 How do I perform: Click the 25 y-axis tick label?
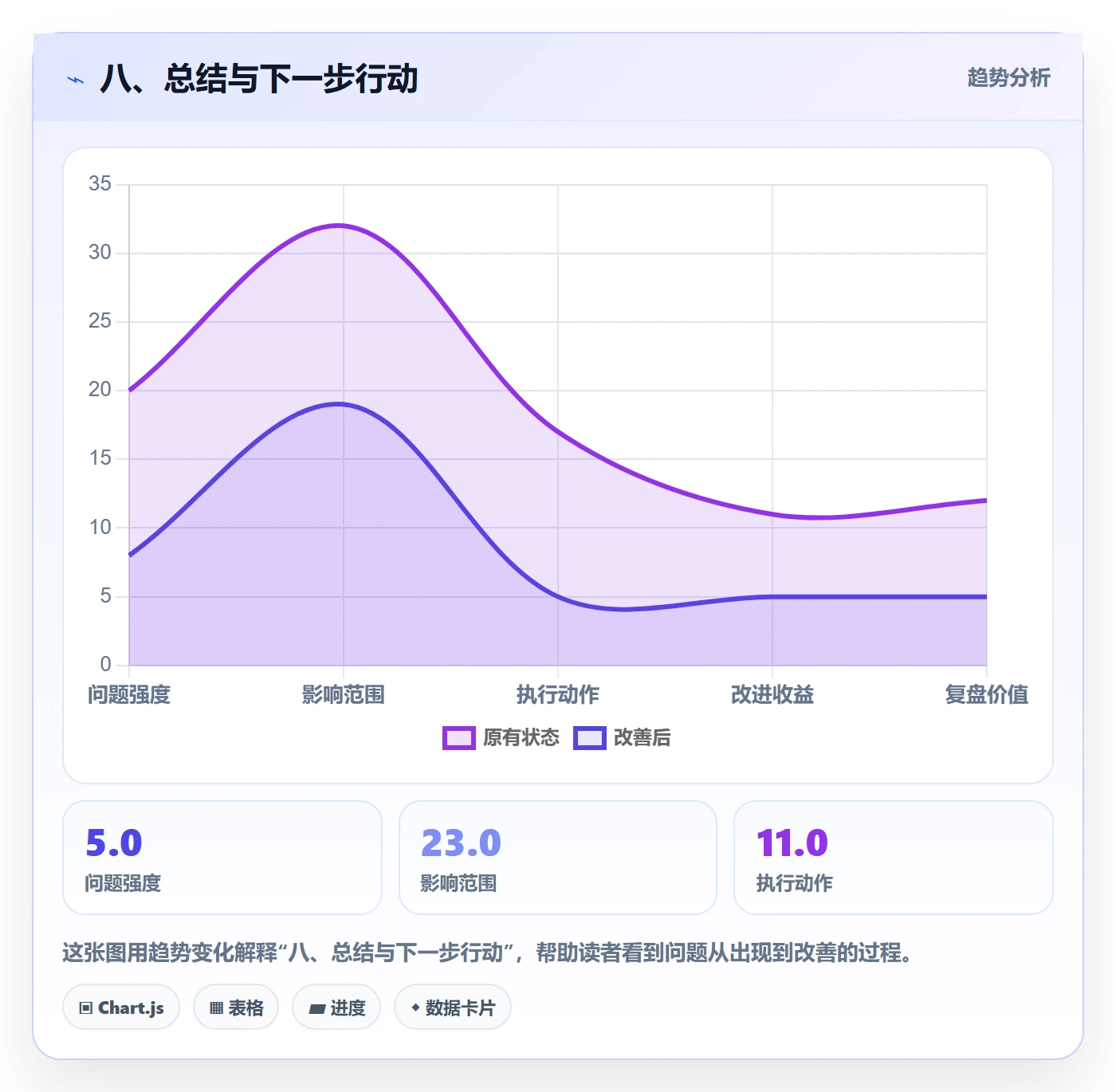coord(100,320)
